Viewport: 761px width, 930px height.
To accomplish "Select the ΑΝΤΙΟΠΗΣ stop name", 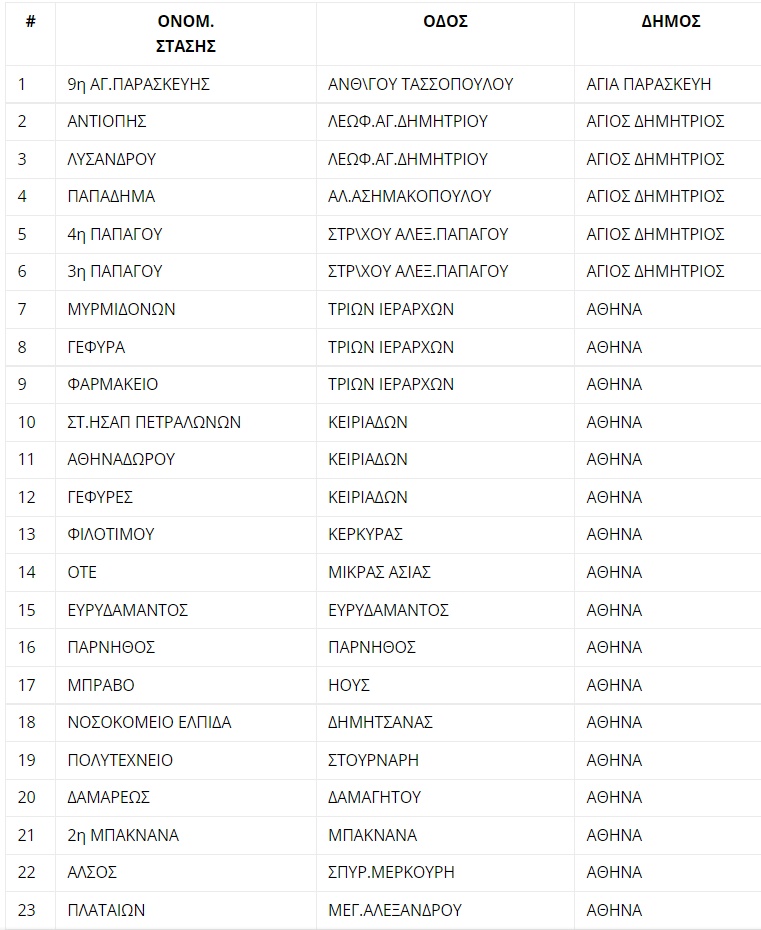I will [x=107, y=122].
